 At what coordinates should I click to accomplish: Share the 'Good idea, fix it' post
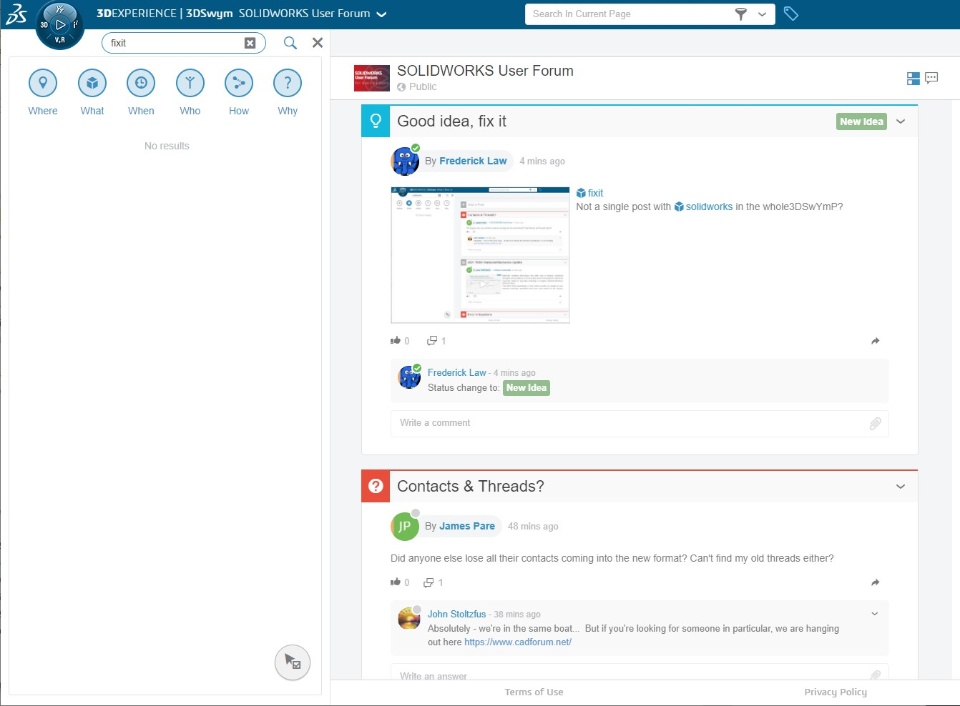876,340
